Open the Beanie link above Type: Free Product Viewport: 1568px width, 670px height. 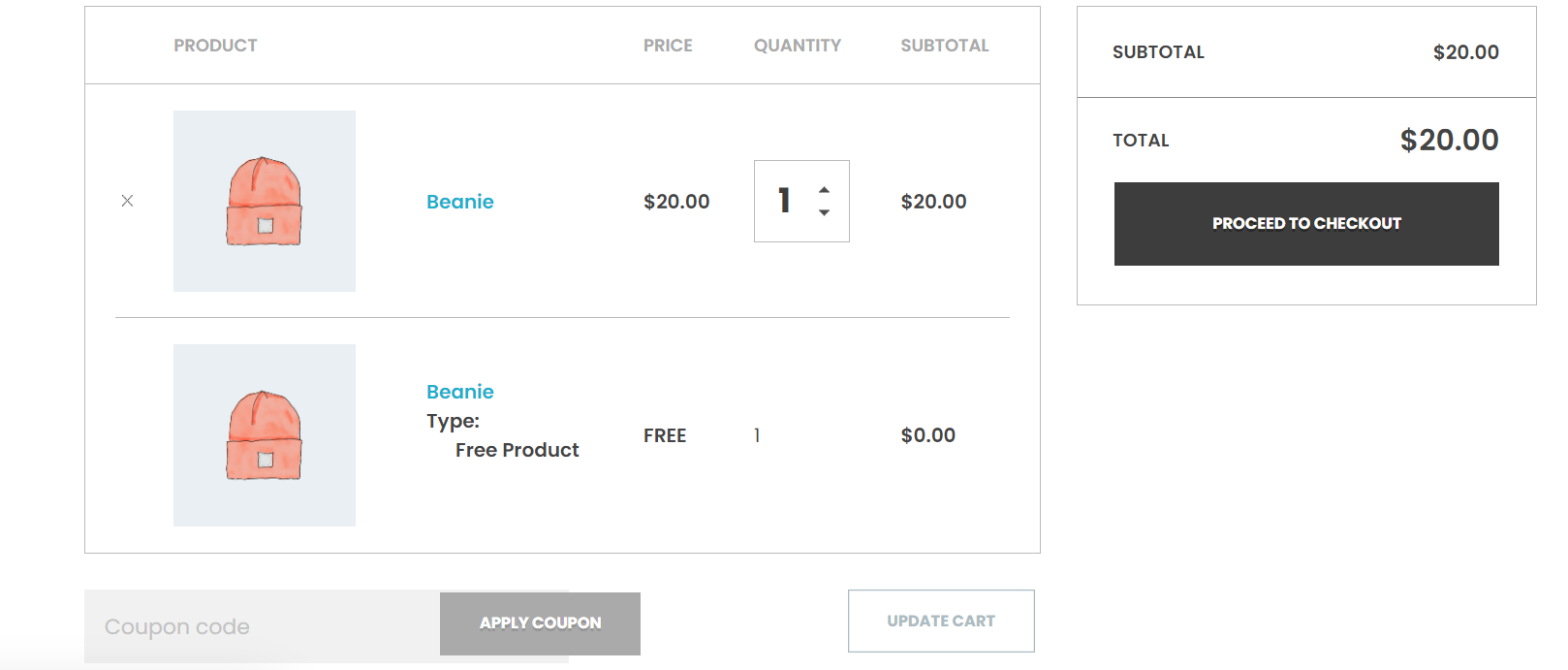(460, 392)
